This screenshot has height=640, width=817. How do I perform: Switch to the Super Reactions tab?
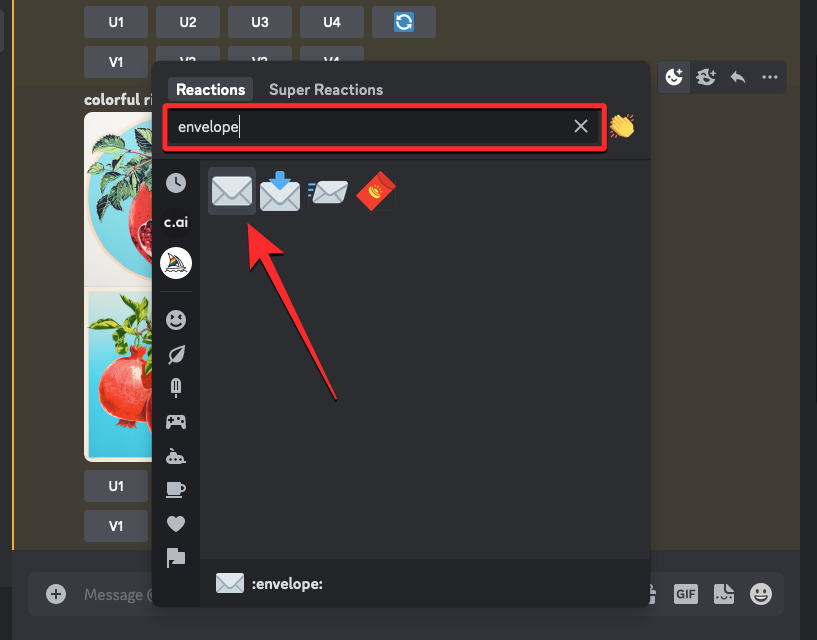[326, 90]
